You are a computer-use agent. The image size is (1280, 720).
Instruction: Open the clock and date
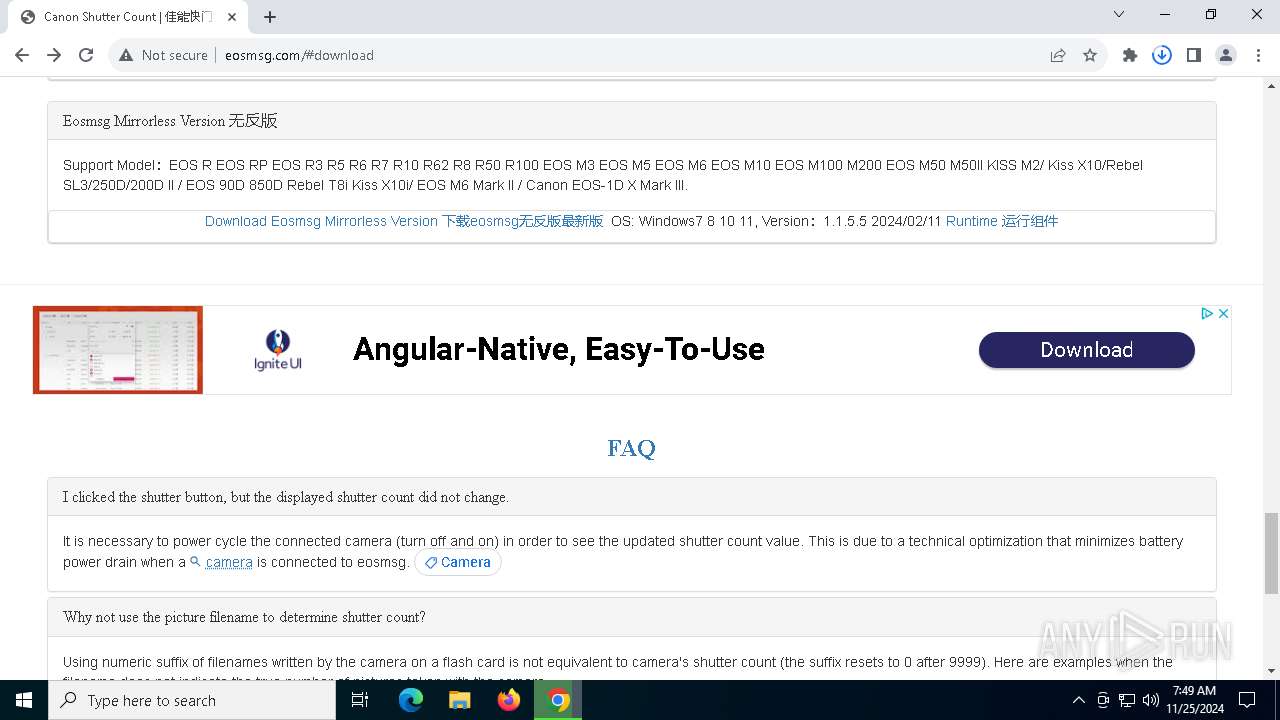1194,700
